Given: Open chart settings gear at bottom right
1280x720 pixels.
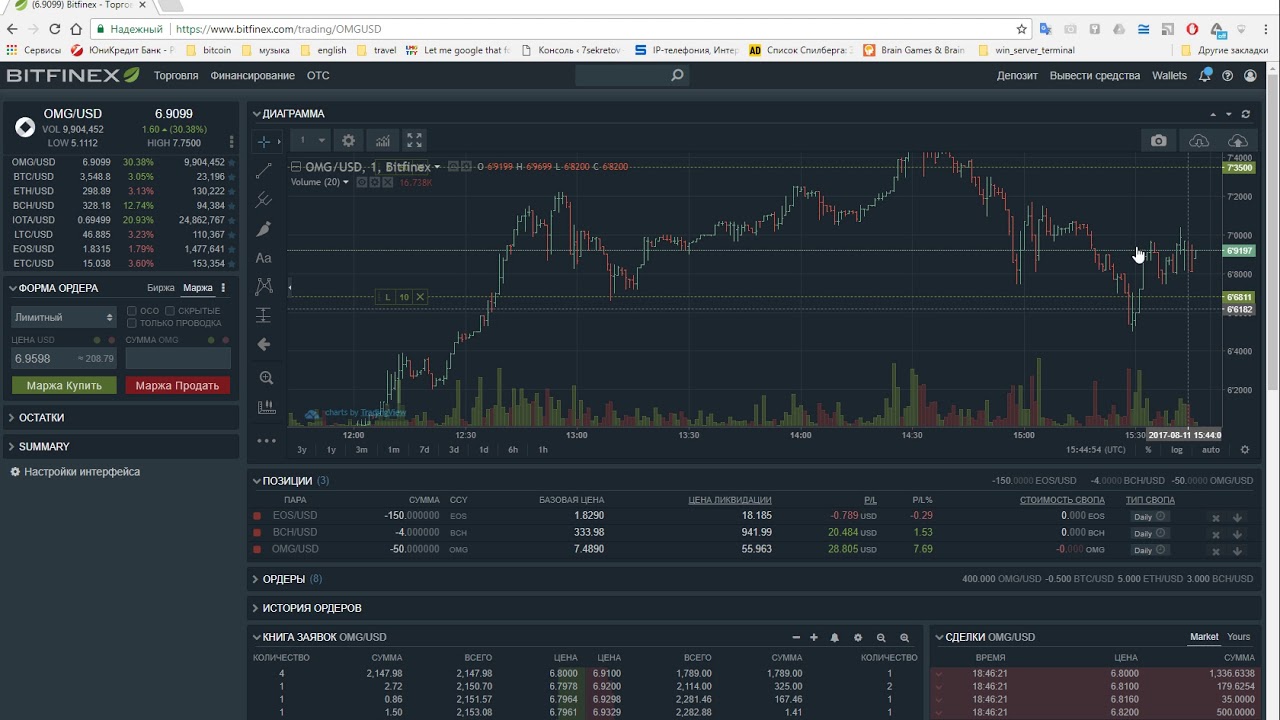Looking at the screenshot, I should 1245,450.
